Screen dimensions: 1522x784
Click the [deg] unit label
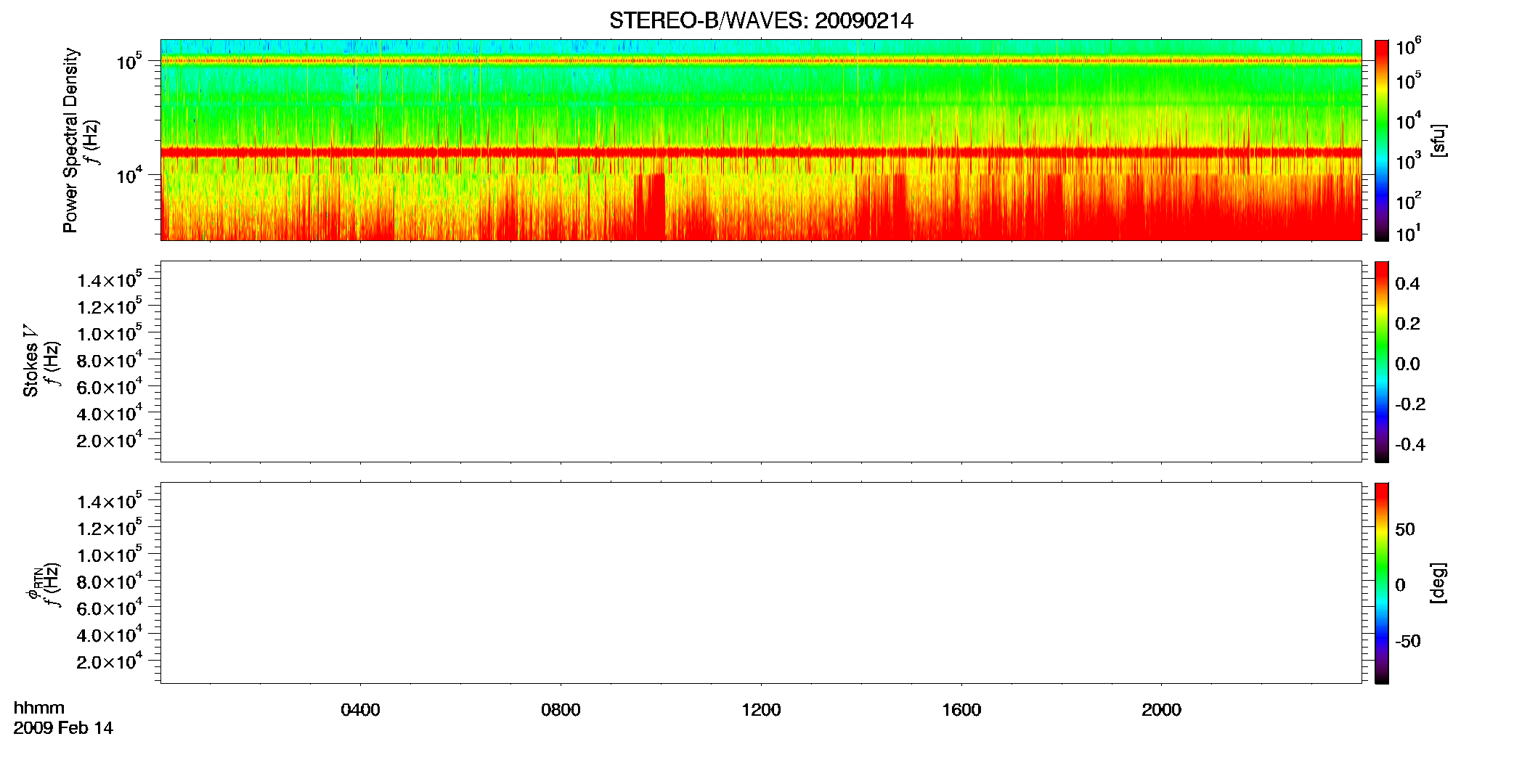click(x=1438, y=583)
